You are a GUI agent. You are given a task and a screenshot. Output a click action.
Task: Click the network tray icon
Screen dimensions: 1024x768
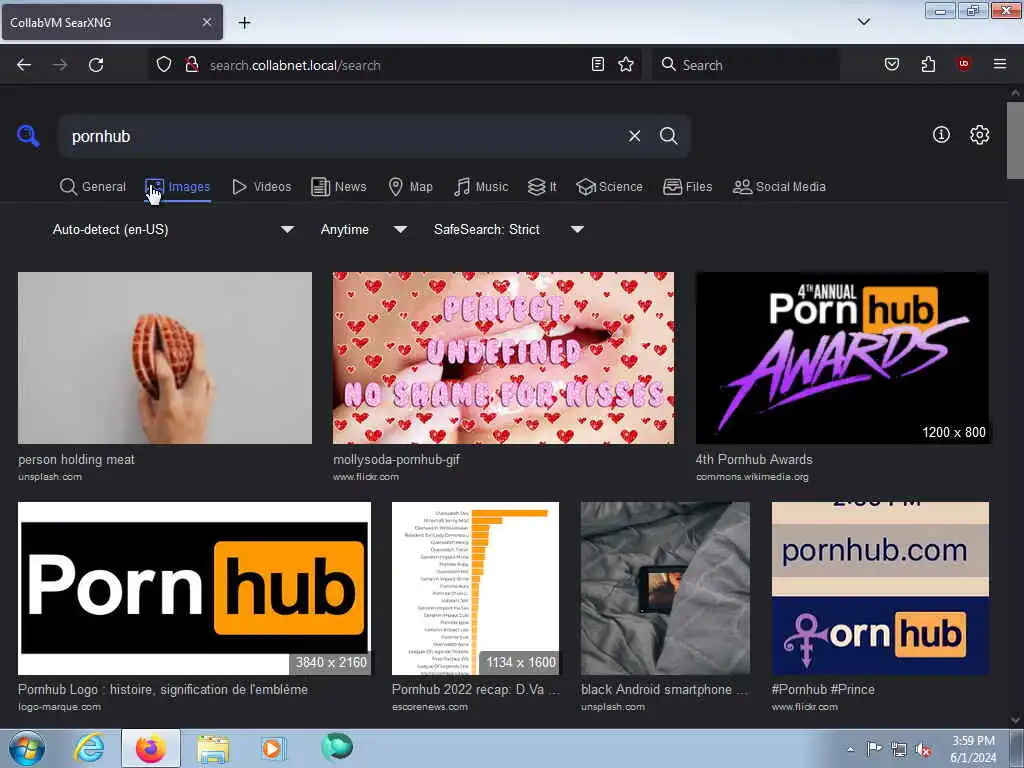click(899, 750)
